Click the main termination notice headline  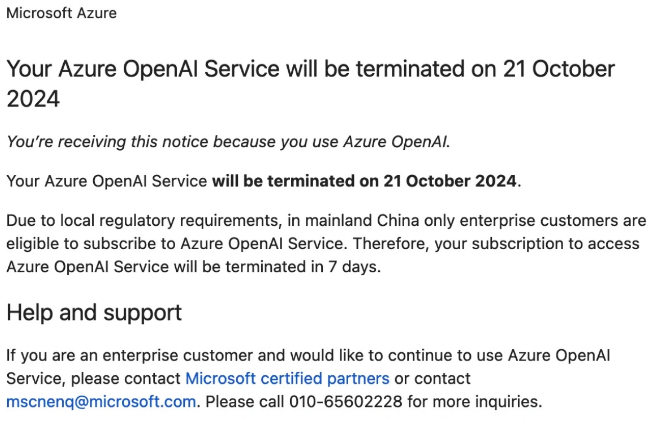tap(310, 70)
